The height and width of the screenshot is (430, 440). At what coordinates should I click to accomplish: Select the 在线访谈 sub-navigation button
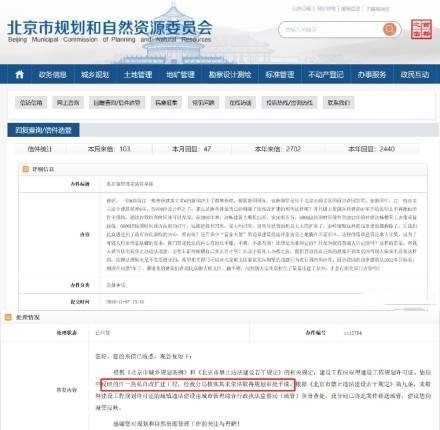click(x=240, y=102)
